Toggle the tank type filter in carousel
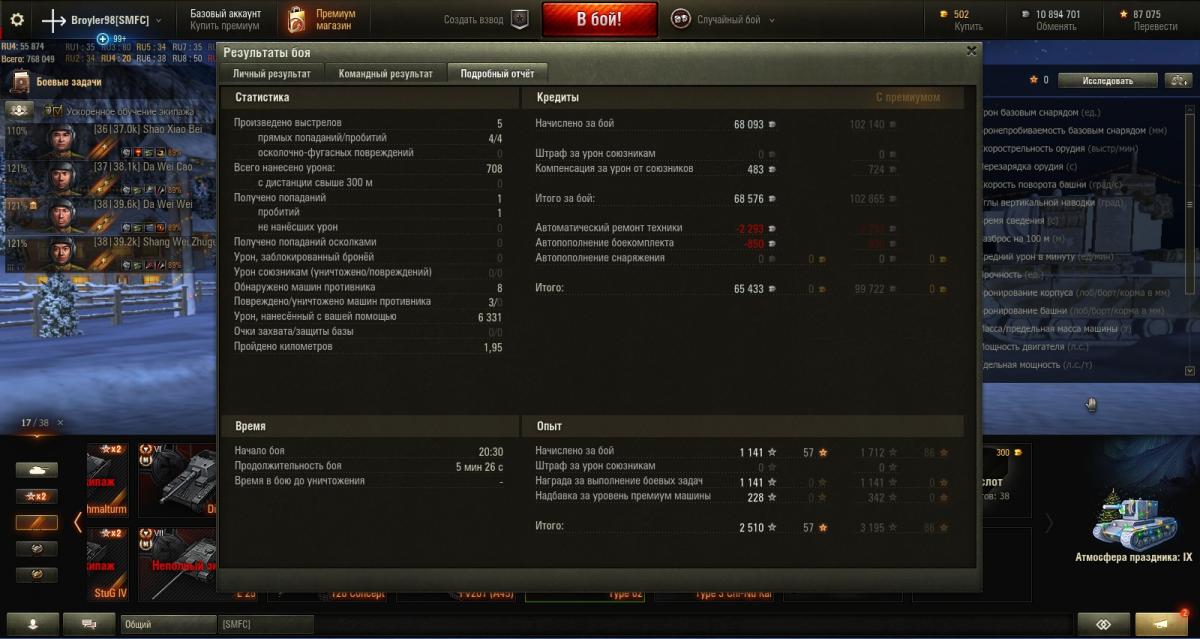1200x639 pixels. point(36,470)
